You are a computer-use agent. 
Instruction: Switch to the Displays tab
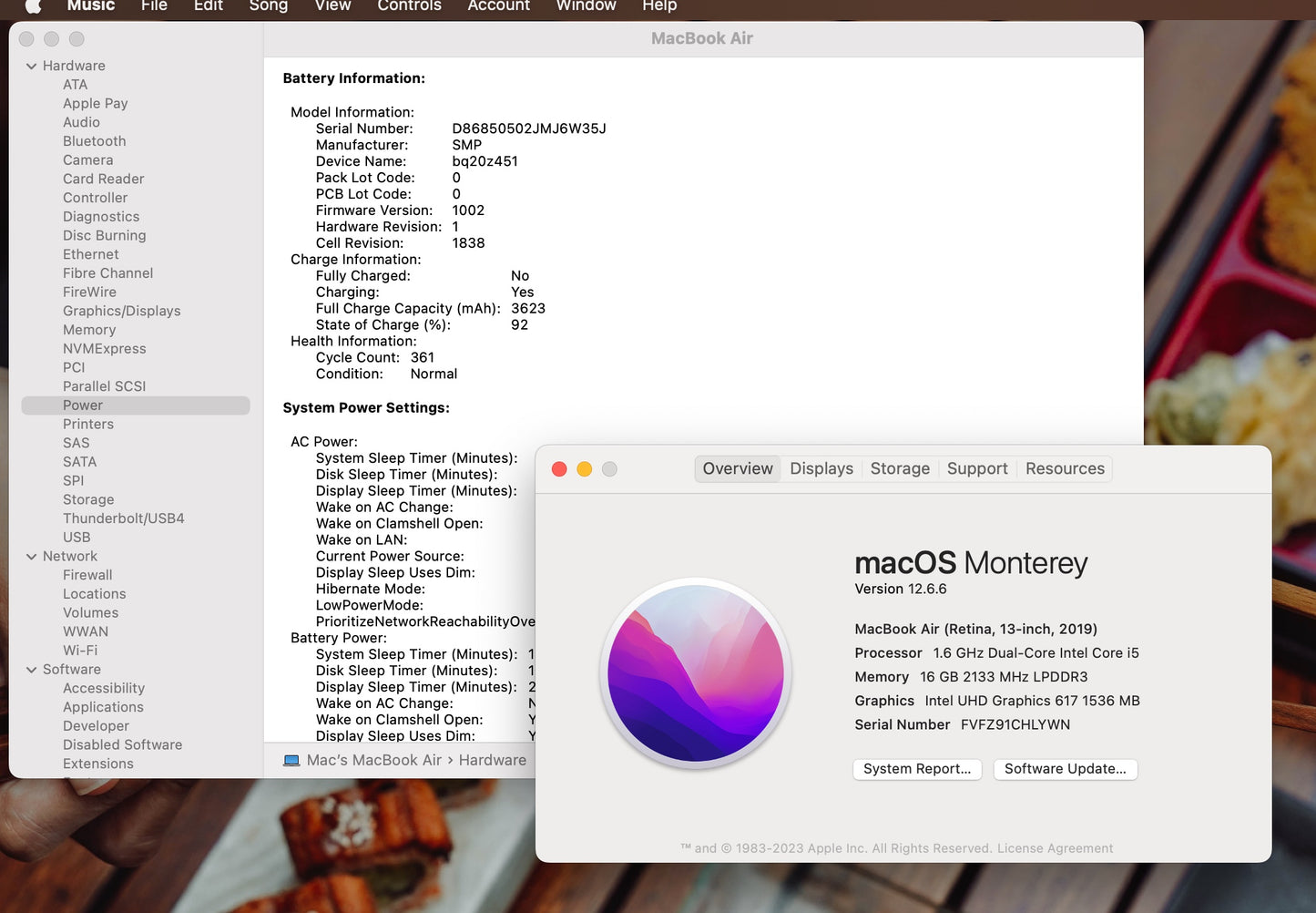click(821, 468)
